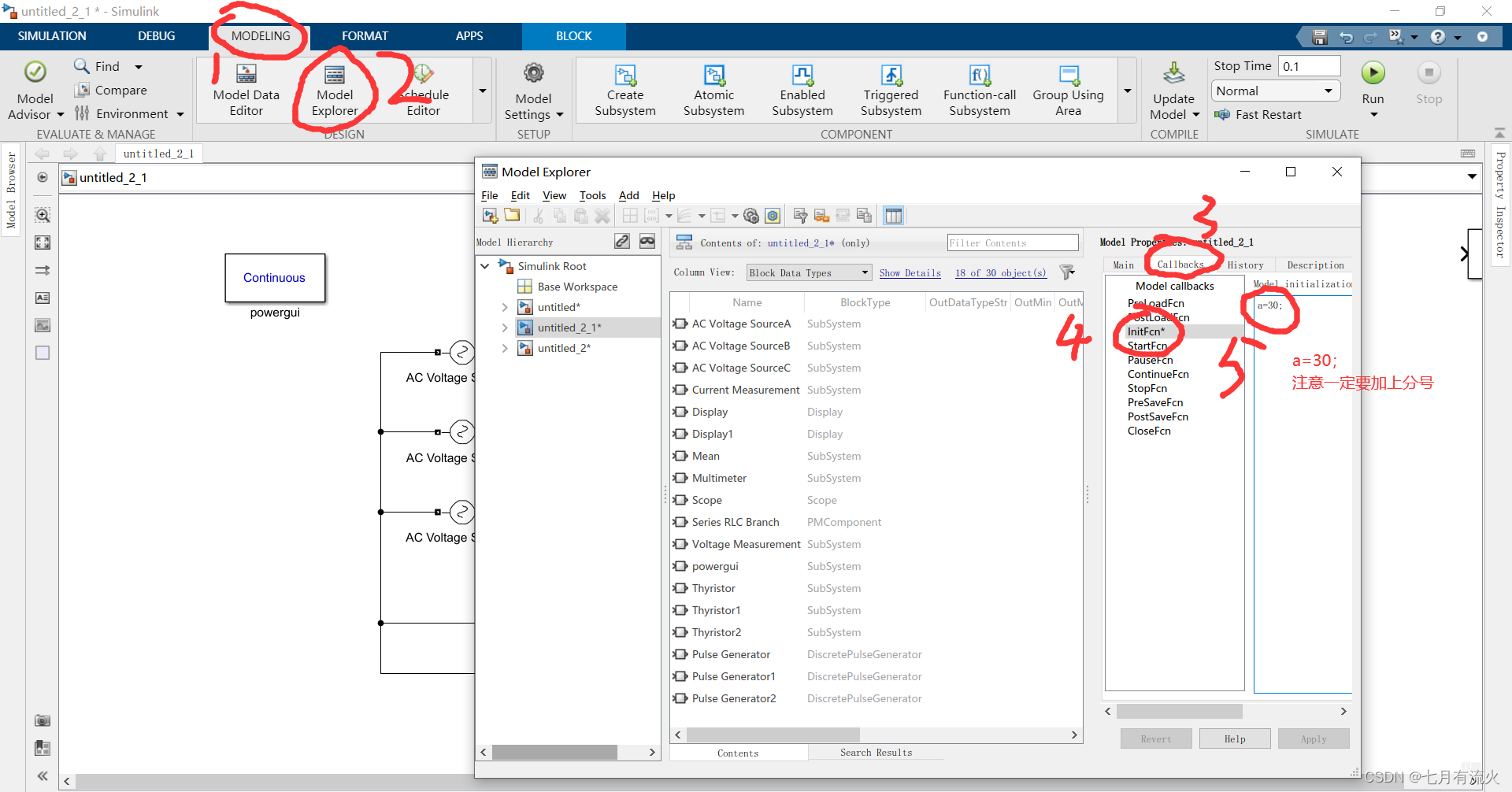Click the zoom-in icon in the canvas palette

pyautogui.click(x=43, y=215)
